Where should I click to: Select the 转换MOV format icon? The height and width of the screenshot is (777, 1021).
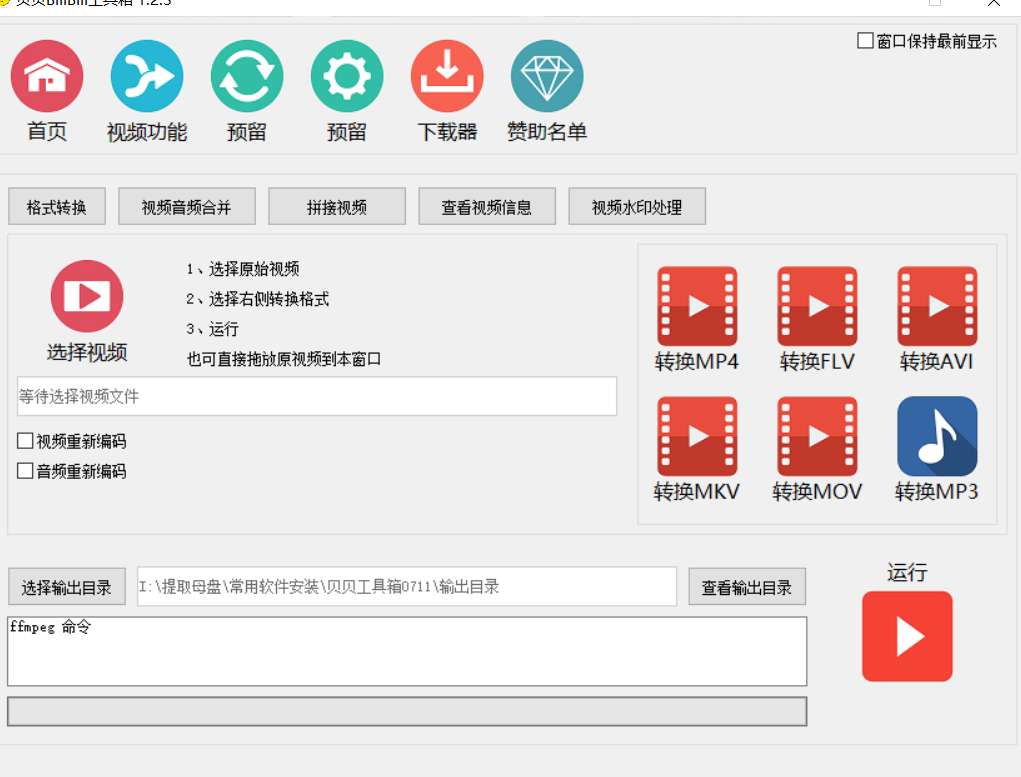point(817,436)
